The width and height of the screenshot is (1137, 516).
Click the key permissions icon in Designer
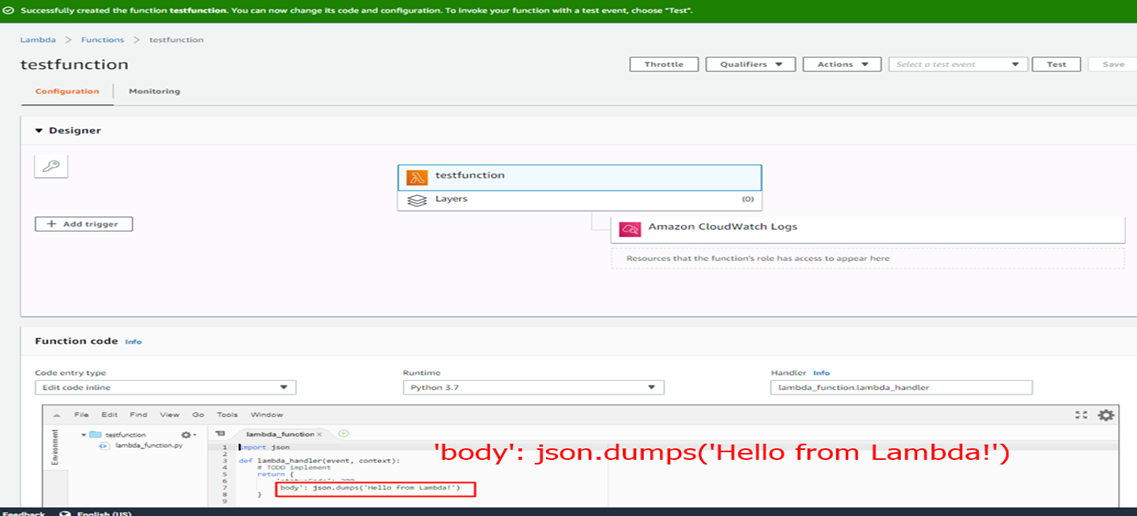pyautogui.click(x=51, y=167)
